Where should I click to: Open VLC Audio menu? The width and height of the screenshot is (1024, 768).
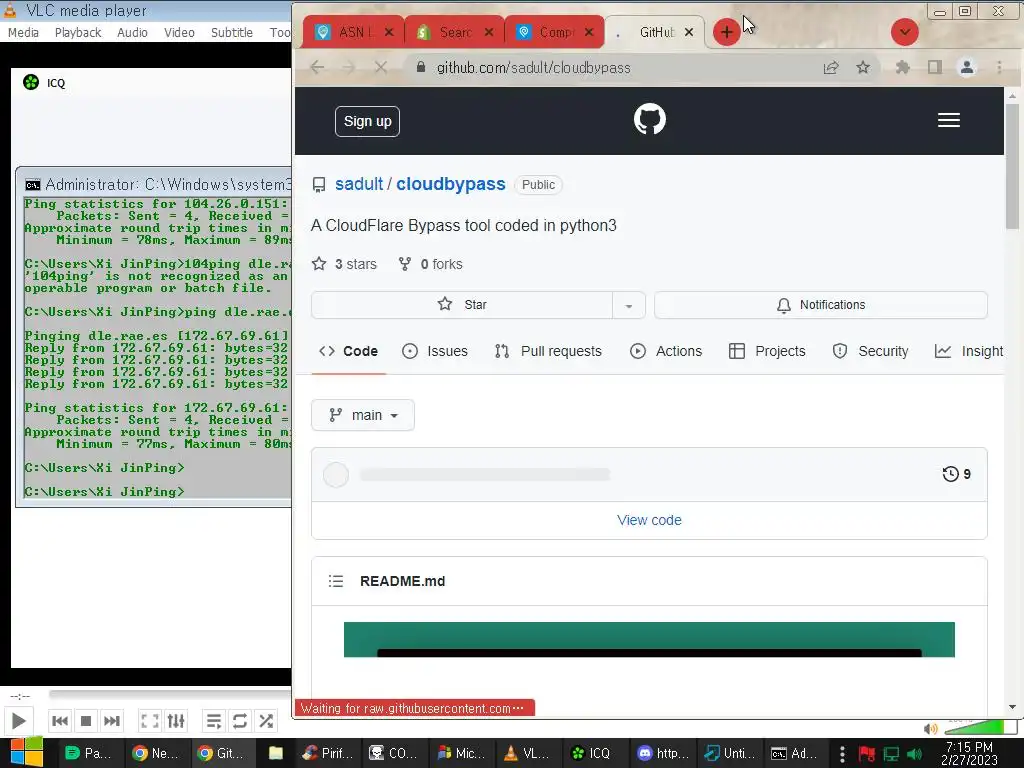click(x=132, y=32)
